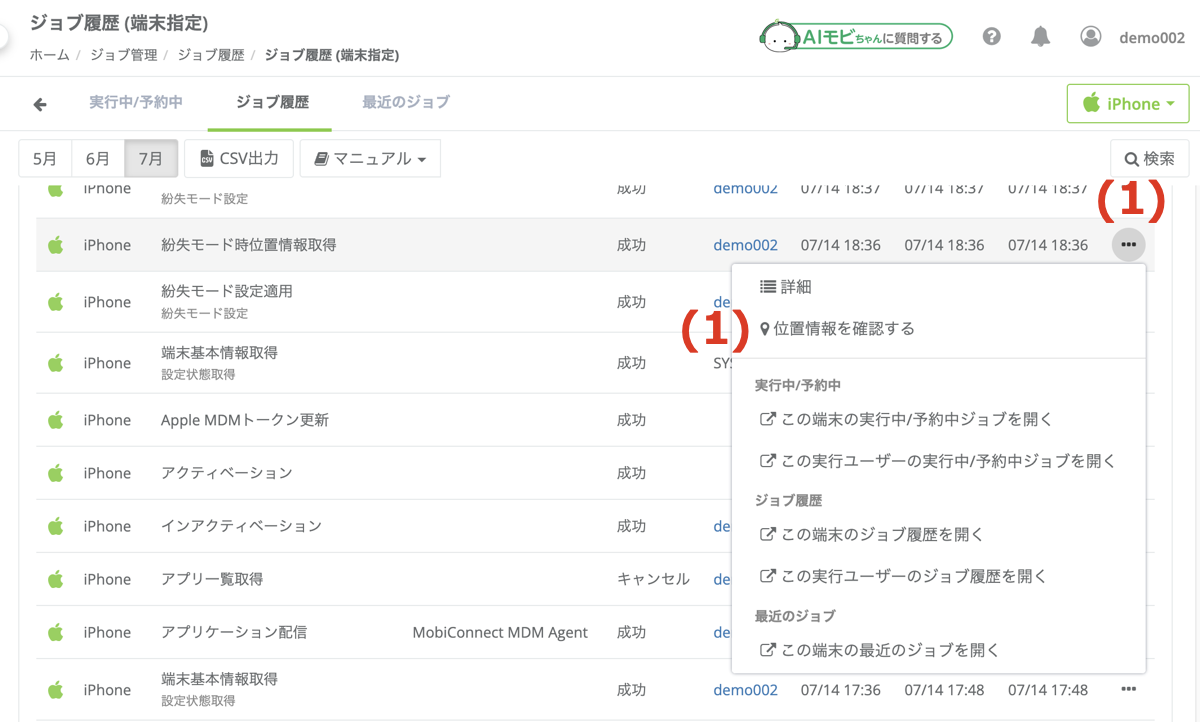Switch to the 実行中/予約中 tab

tap(136, 102)
